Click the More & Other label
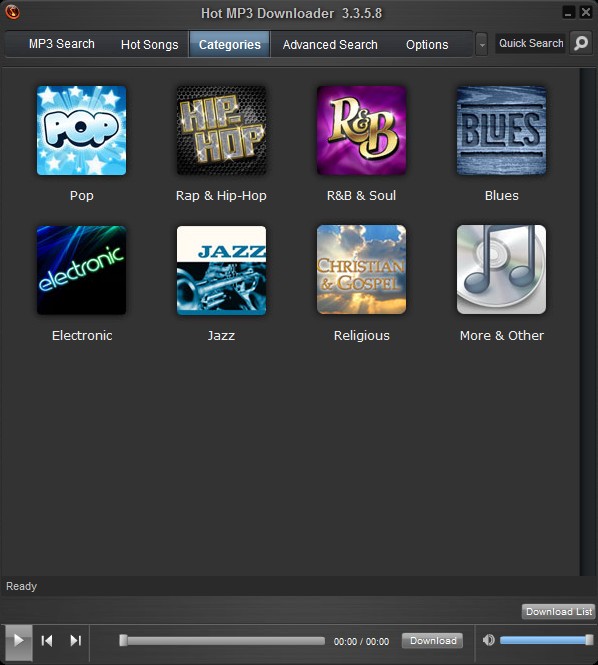Viewport: 598px width, 665px height. coord(502,335)
